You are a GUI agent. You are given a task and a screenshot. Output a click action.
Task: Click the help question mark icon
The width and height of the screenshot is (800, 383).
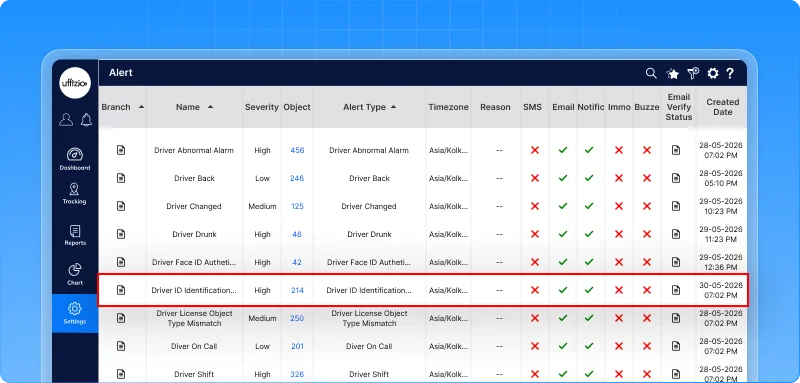[x=730, y=73]
